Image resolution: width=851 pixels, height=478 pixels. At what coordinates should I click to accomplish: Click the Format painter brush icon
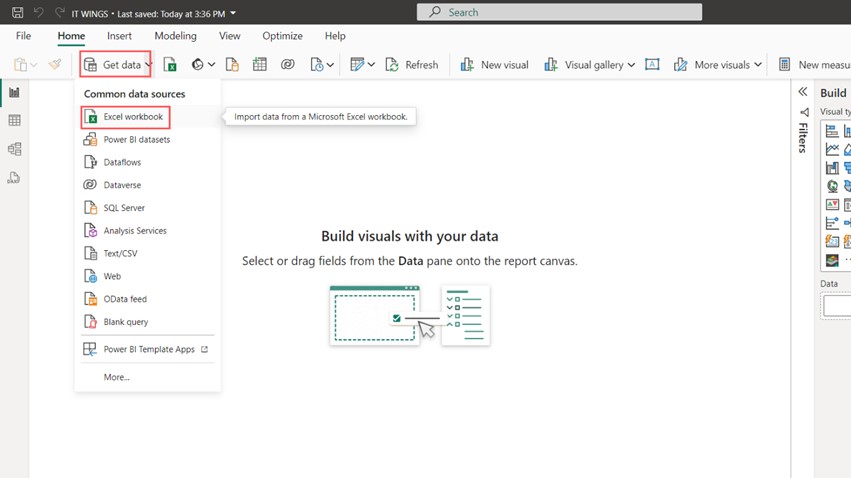55,65
